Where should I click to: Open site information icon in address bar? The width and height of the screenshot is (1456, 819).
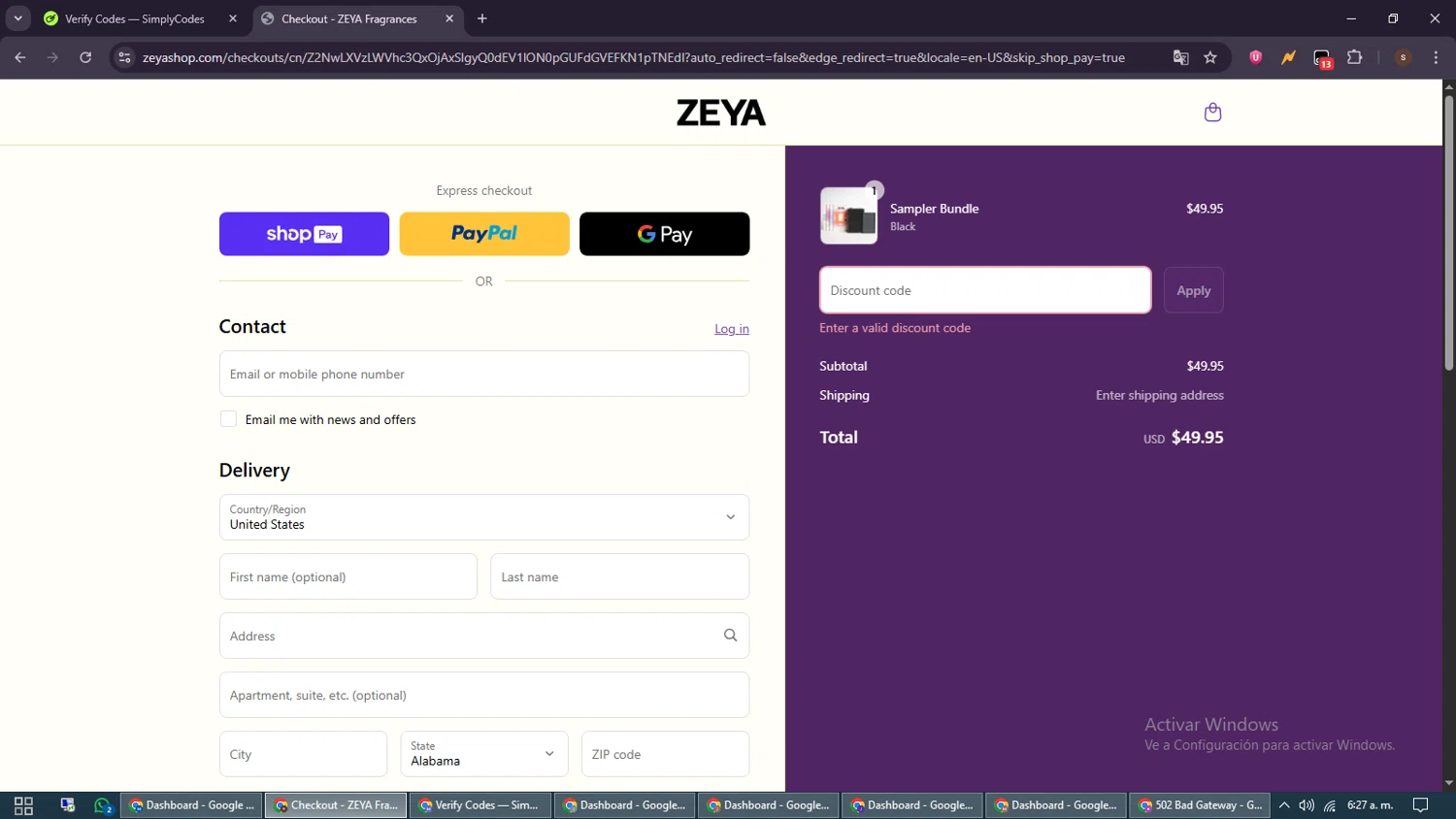(x=124, y=57)
